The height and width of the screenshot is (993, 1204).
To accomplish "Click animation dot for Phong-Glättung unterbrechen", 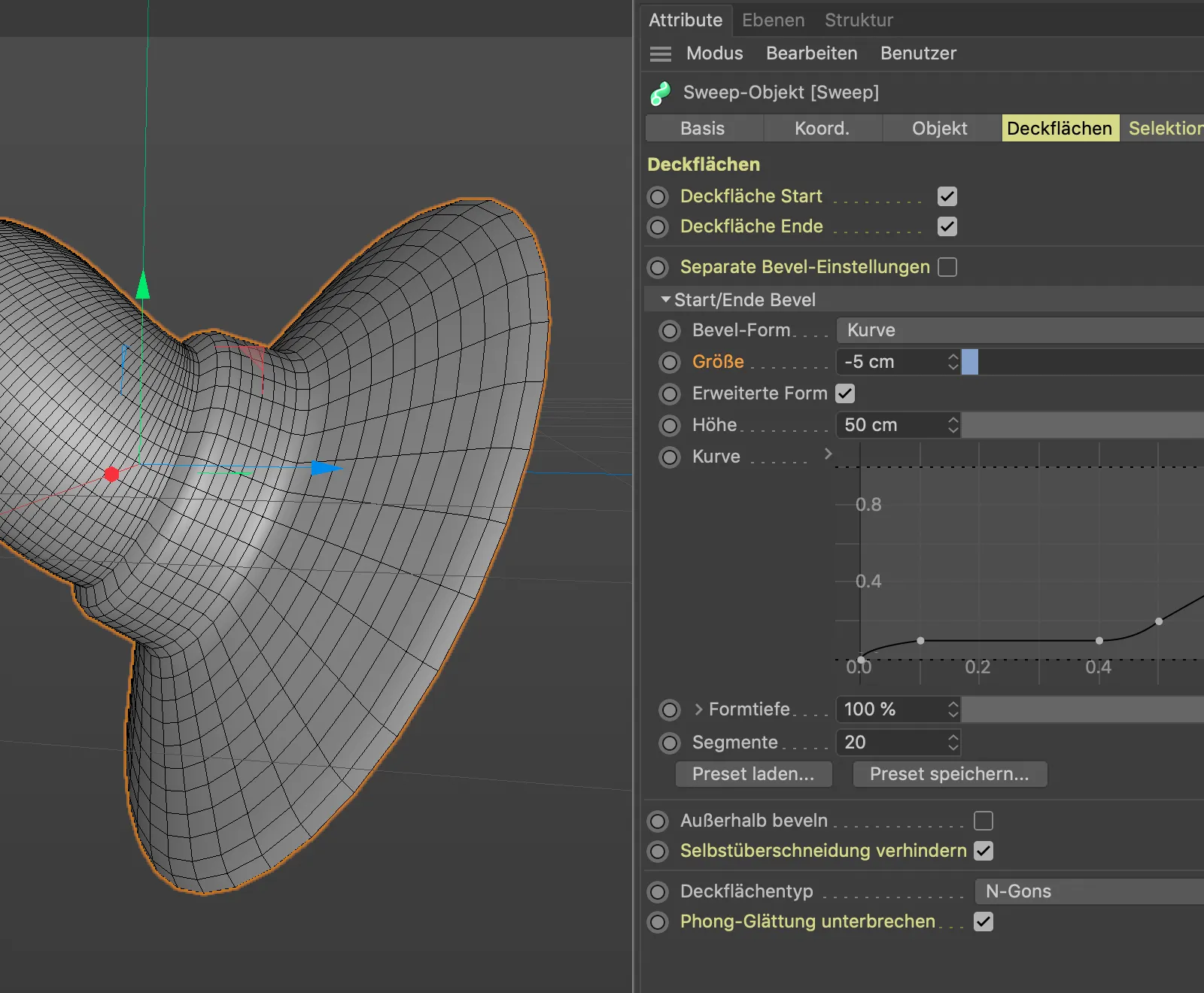I will point(658,922).
